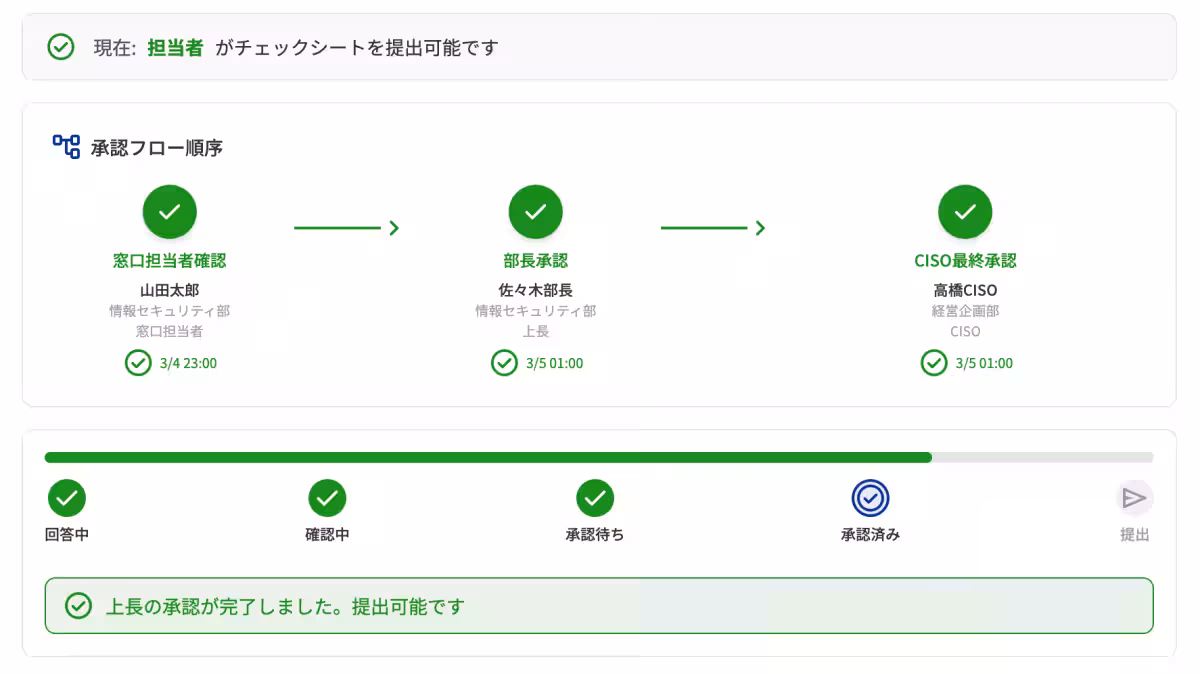The width and height of the screenshot is (1200, 674).
Task: Click the green progress bar
Action: click(488, 457)
